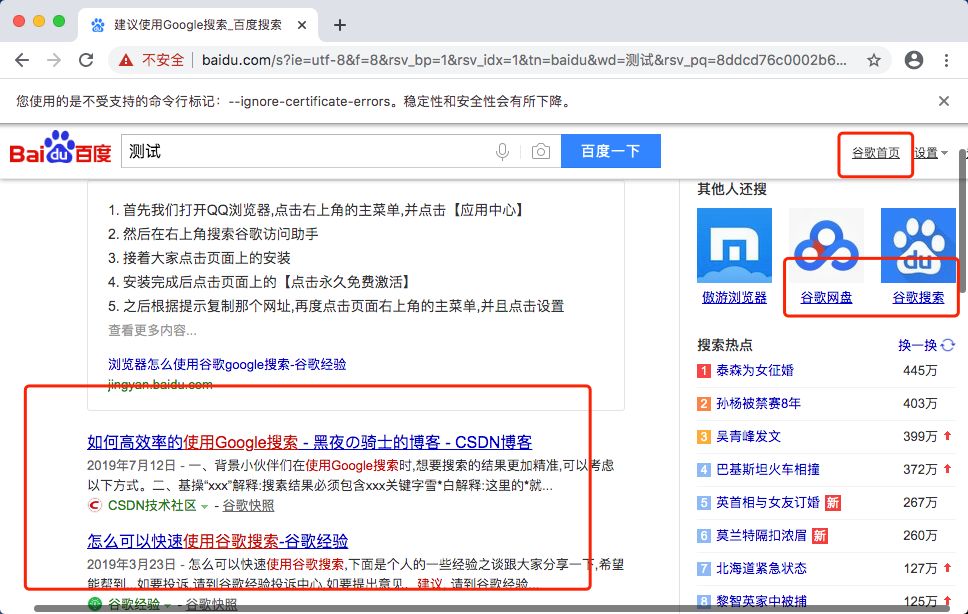968x614 pixels.
Task: Open a new browser tab
Action: (340, 25)
